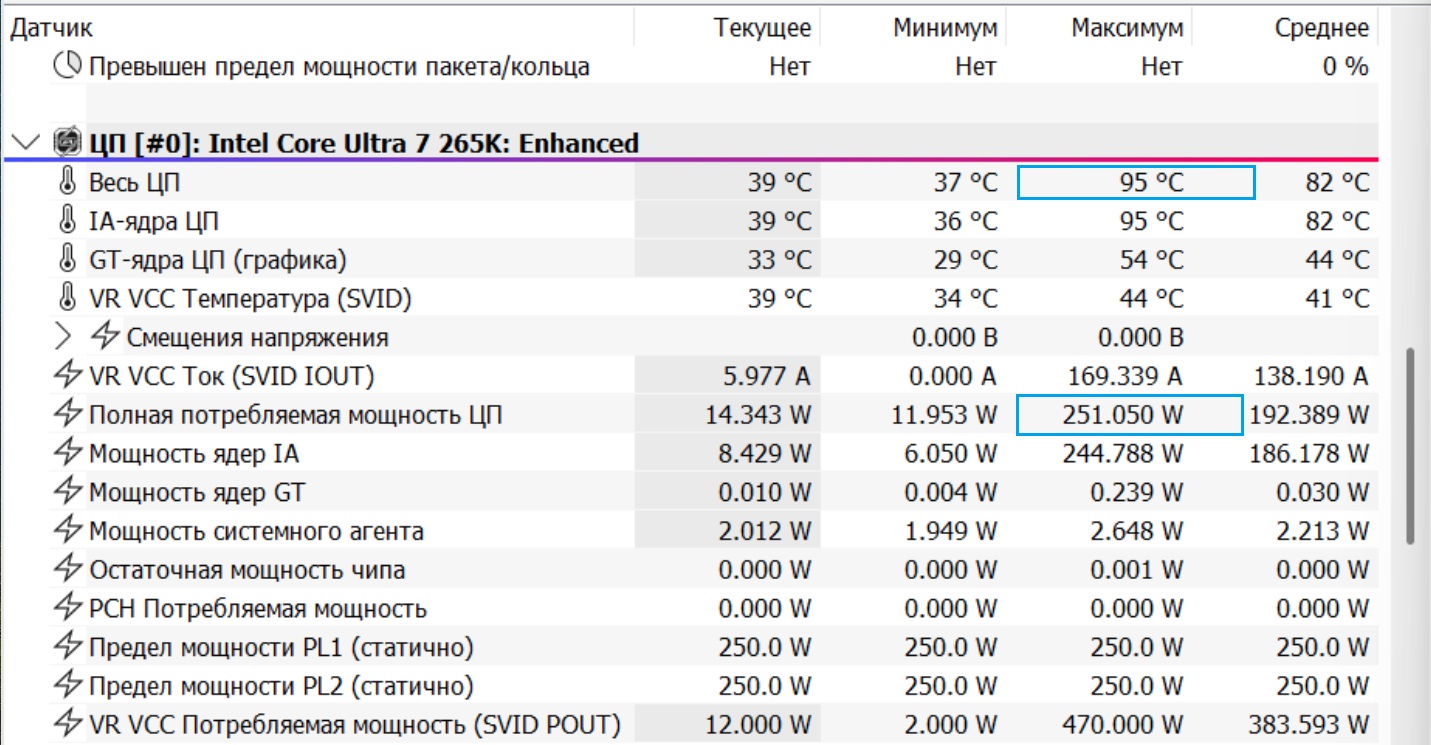
Task: Select lightning icon of 'Предел мощности PL1 (статично)'
Action: pos(67,647)
